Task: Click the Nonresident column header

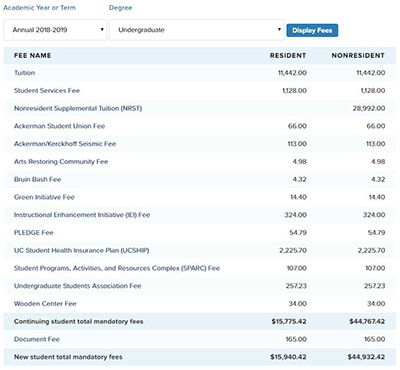Action: (x=358, y=56)
